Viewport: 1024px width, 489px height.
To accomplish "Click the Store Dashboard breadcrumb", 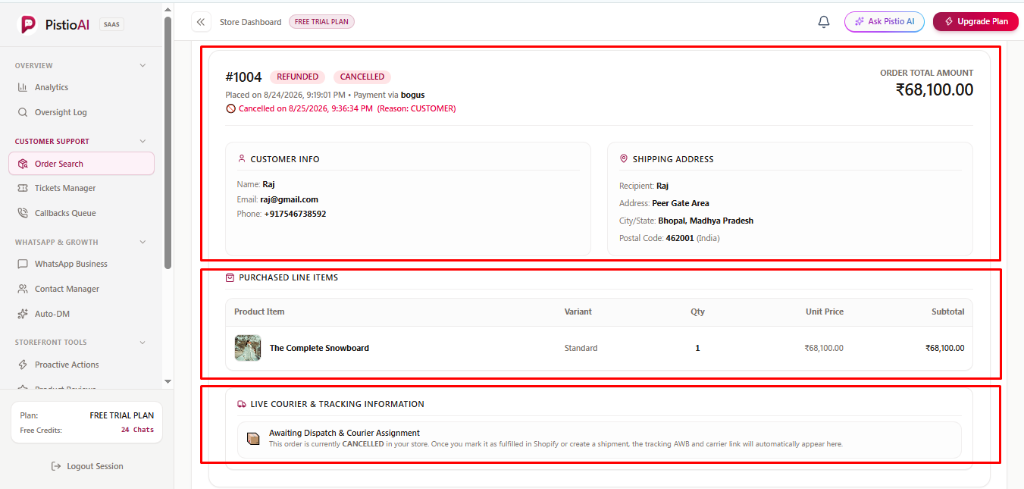I will click(x=250, y=22).
